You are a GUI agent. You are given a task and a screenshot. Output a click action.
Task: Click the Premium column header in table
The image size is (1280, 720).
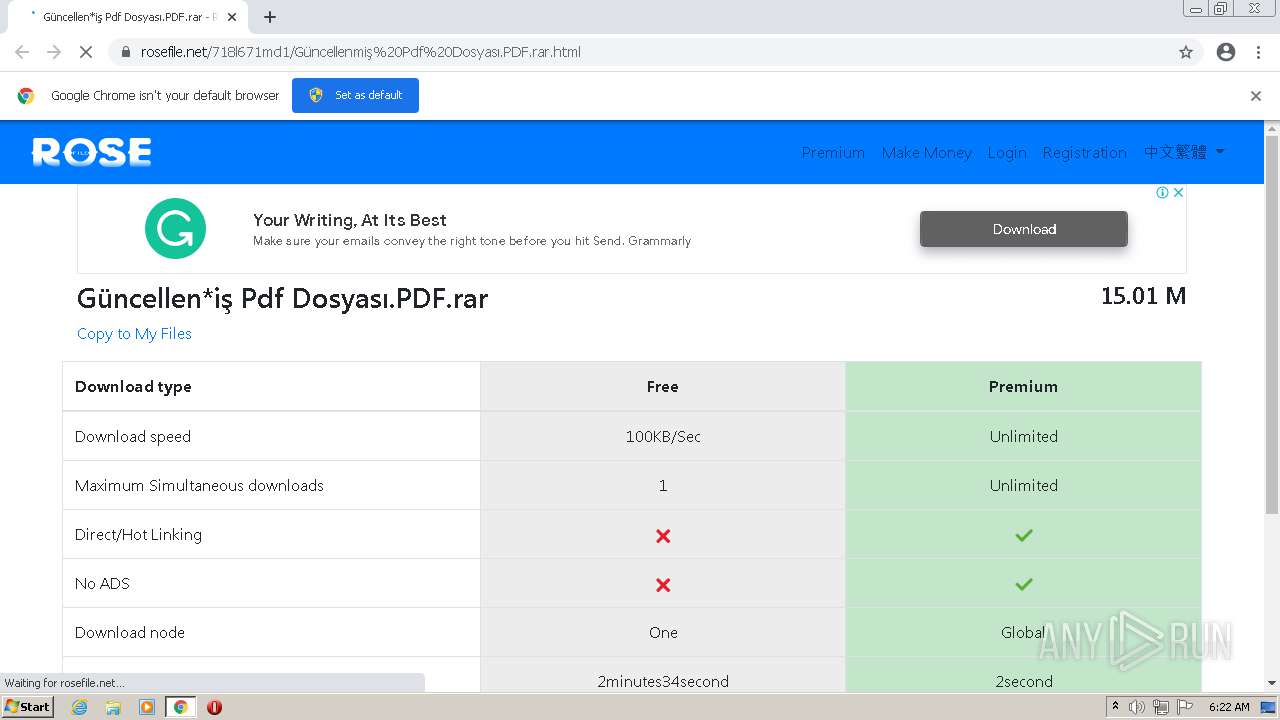(x=1023, y=386)
